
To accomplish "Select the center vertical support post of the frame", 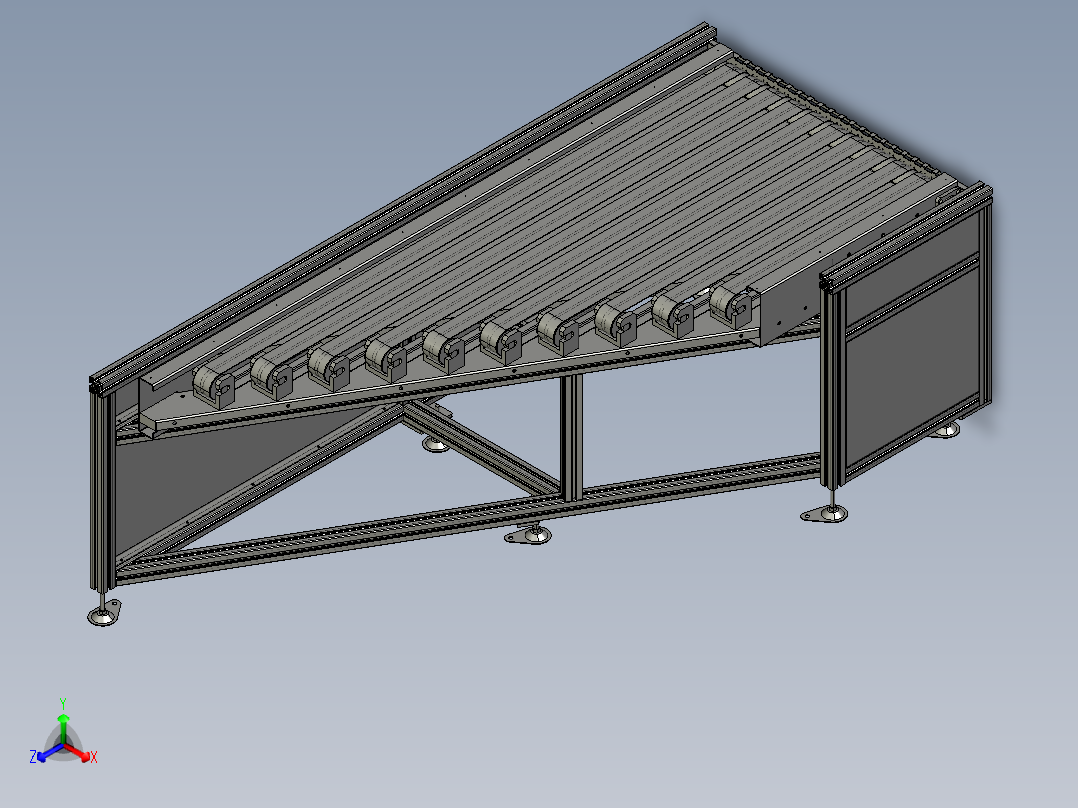I will [571, 437].
